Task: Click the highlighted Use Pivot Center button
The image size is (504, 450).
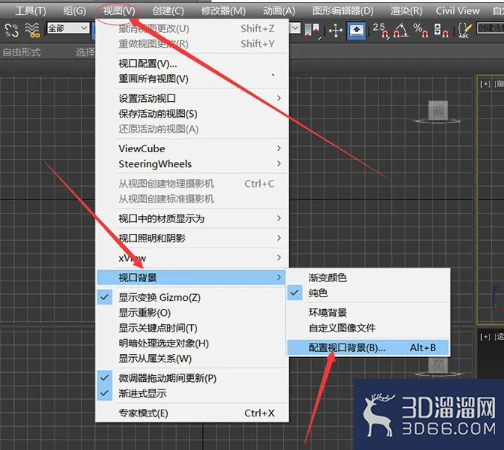Action: 356,31
